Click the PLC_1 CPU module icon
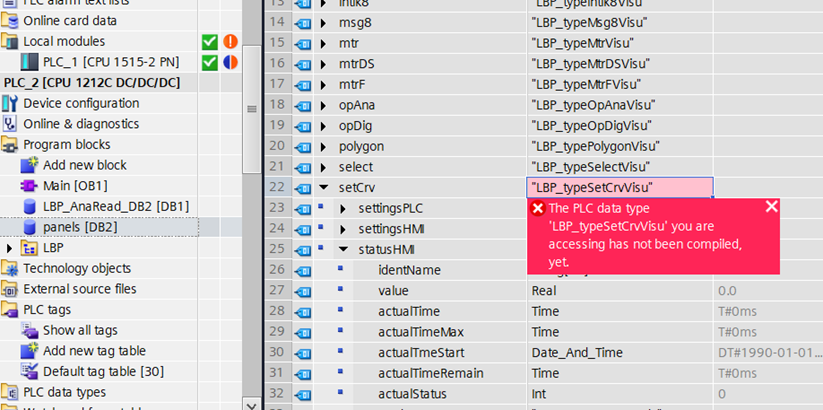 28,62
